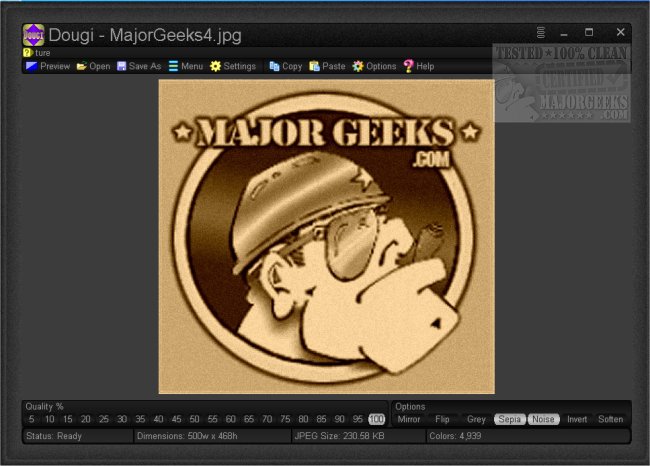Click the Options heading above Mirror
650x466 pixels.
(x=410, y=406)
